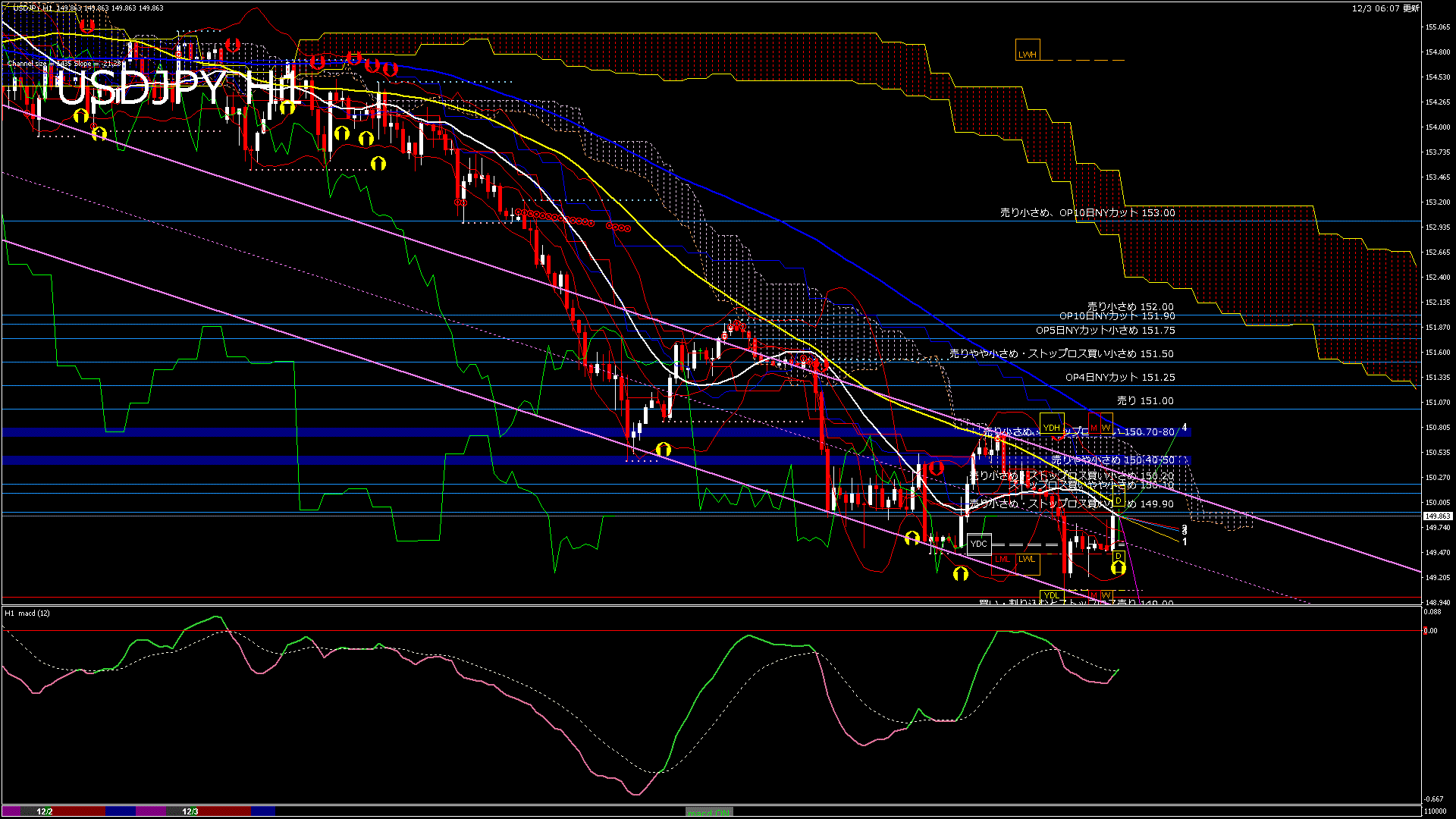Click the 155.065 value on price scale

click(x=1438, y=27)
